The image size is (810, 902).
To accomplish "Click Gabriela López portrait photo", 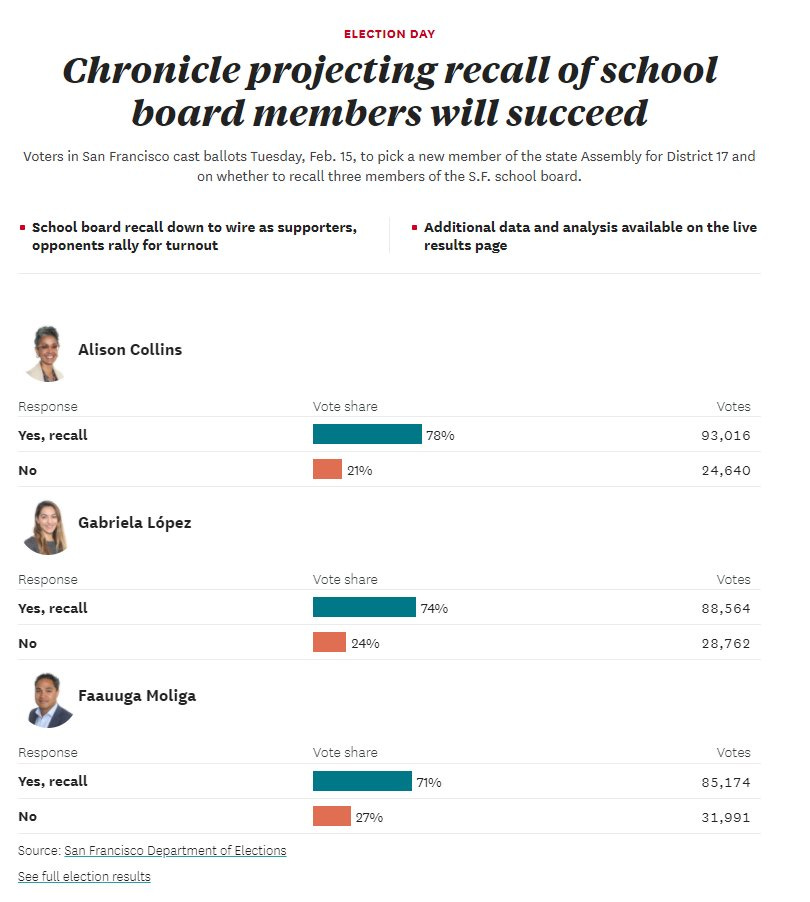I will (x=46, y=527).
